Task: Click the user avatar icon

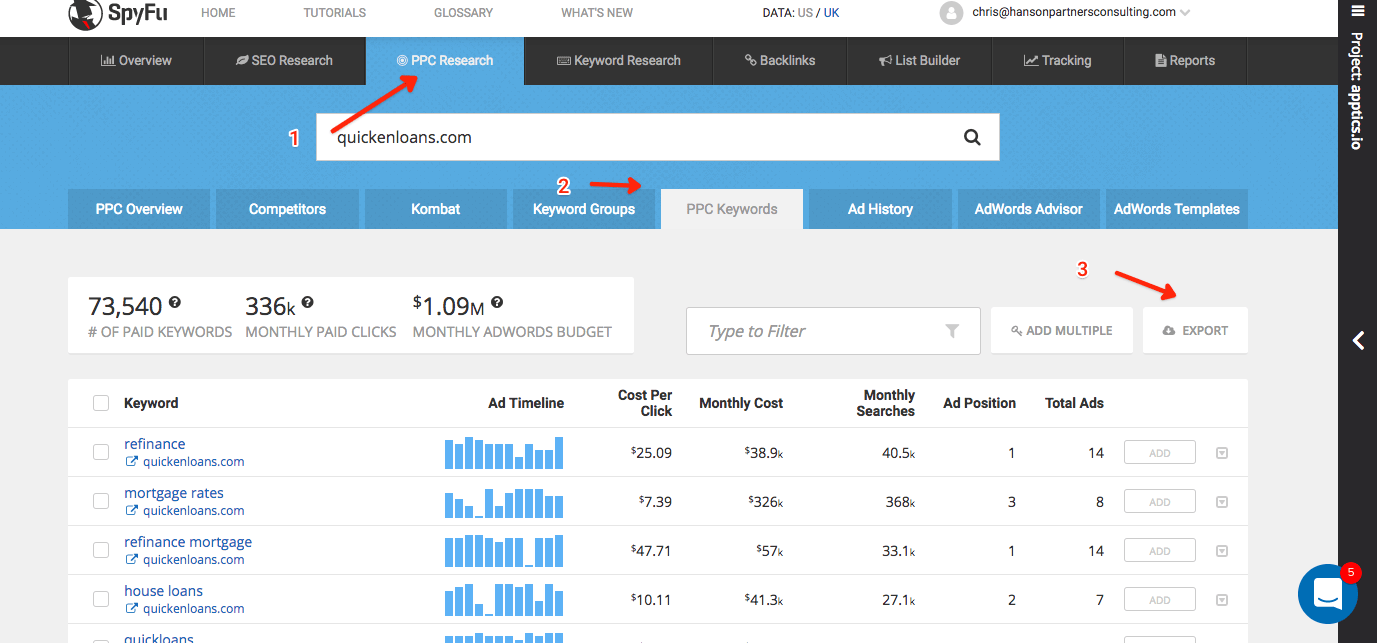Action: tap(951, 13)
